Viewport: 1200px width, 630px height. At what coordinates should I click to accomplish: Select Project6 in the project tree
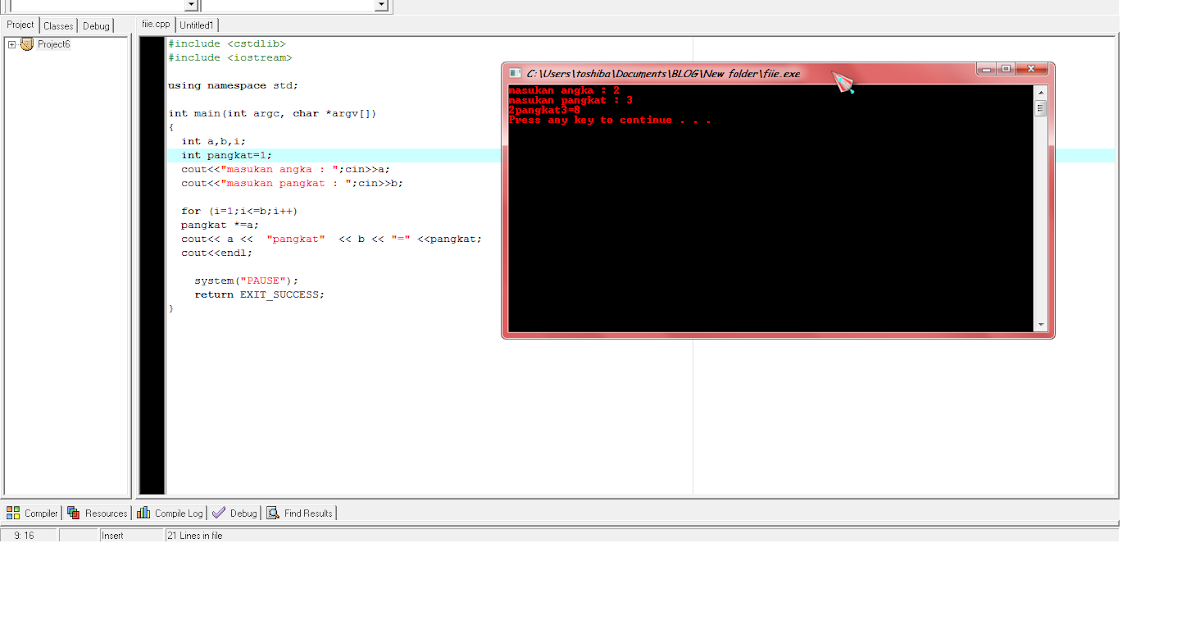(53, 44)
